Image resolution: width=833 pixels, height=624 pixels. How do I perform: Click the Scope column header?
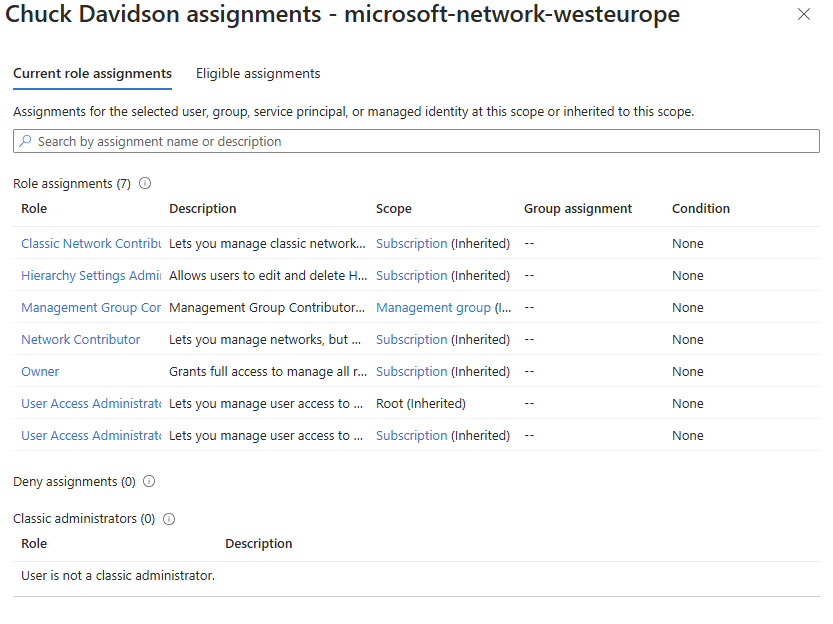394,209
